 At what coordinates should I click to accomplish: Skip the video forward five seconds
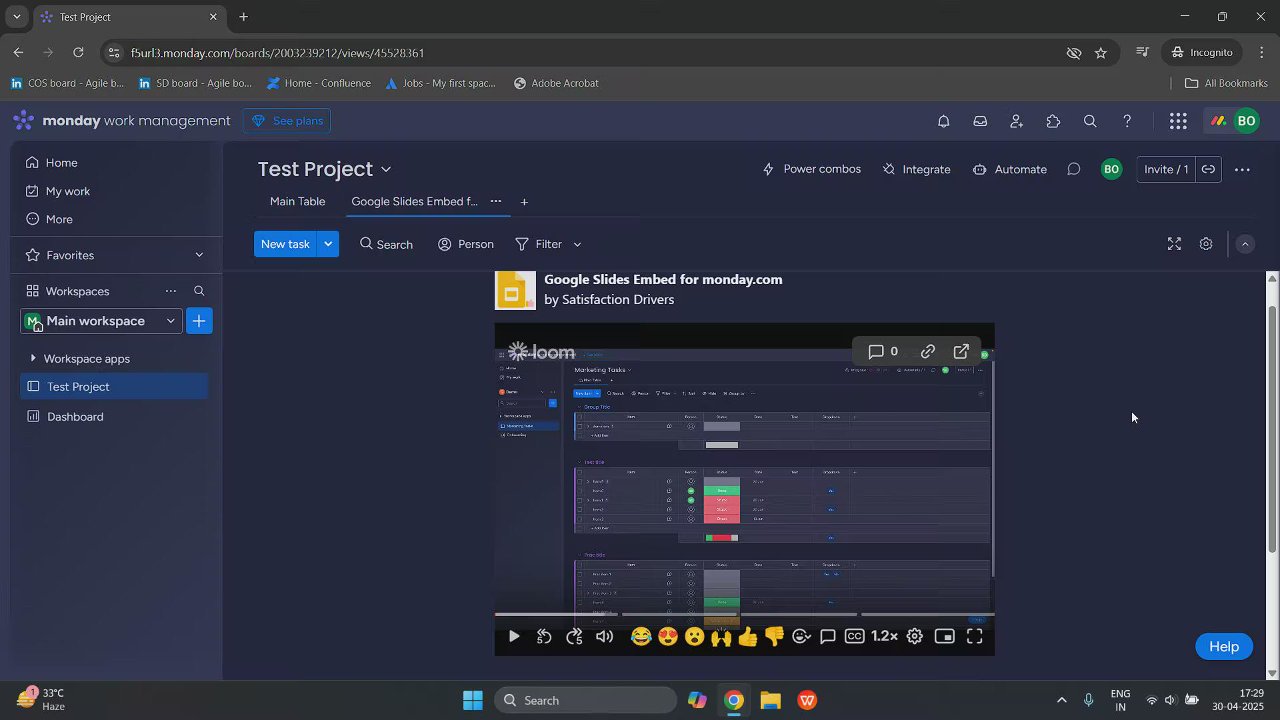[574, 636]
